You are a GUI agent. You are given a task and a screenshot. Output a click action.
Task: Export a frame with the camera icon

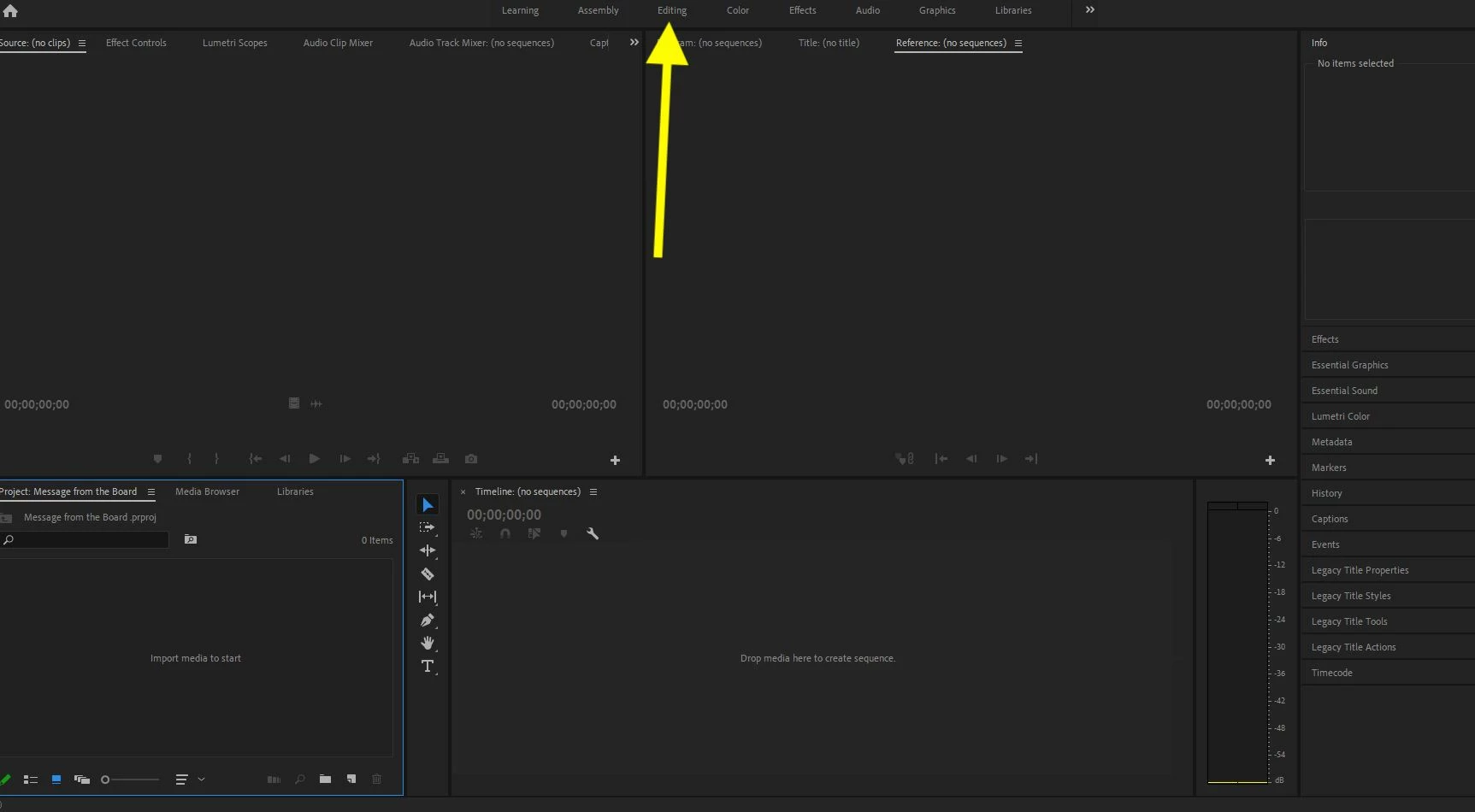click(x=471, y=459)
